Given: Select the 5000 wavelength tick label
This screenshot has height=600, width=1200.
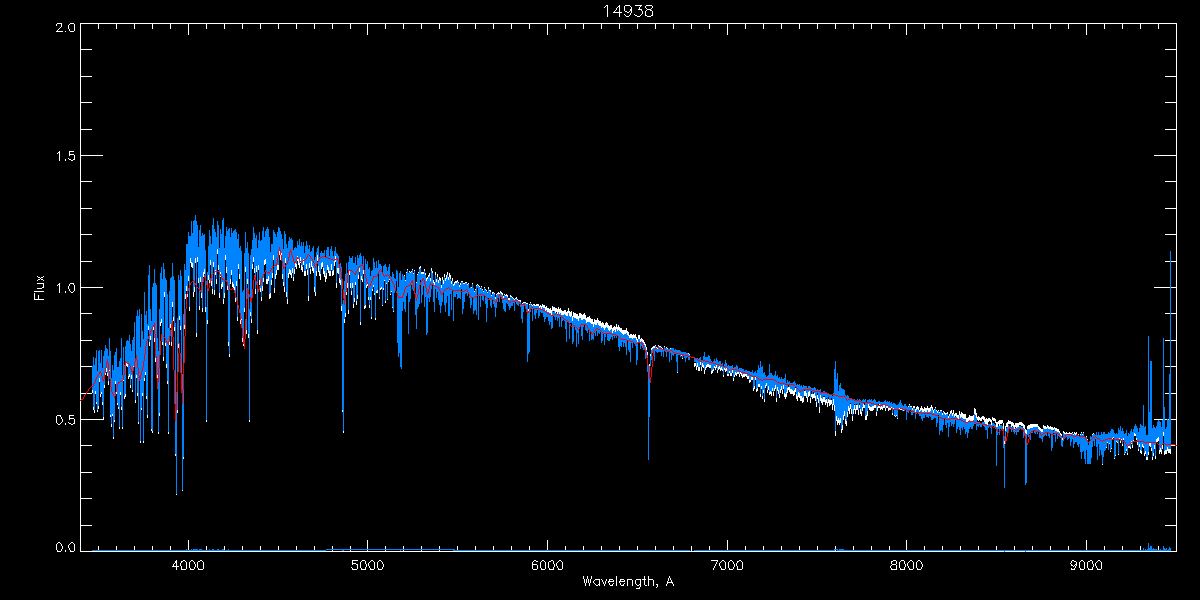Looking at the screenshot, I should (368, 565).
